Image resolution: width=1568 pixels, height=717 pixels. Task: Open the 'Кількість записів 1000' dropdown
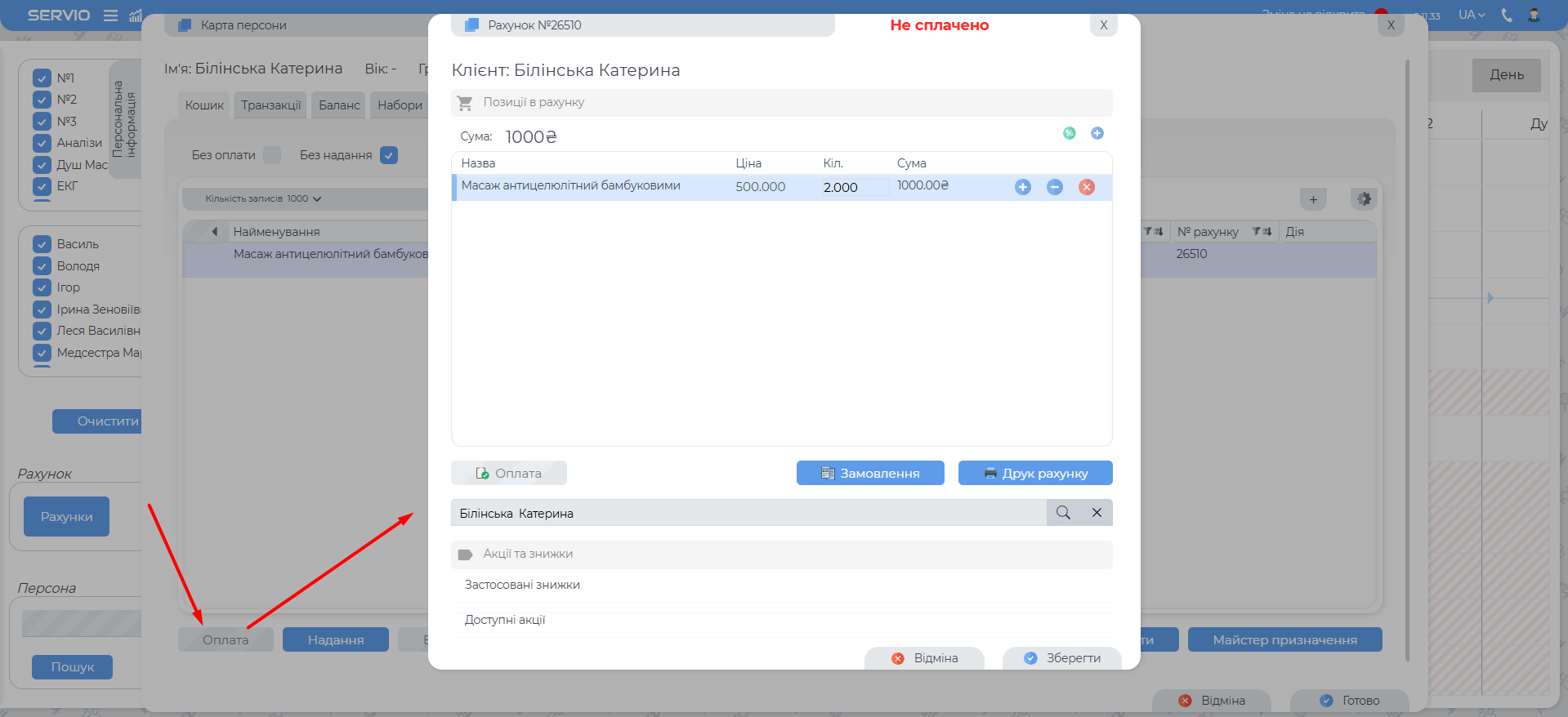click(263, 198)
